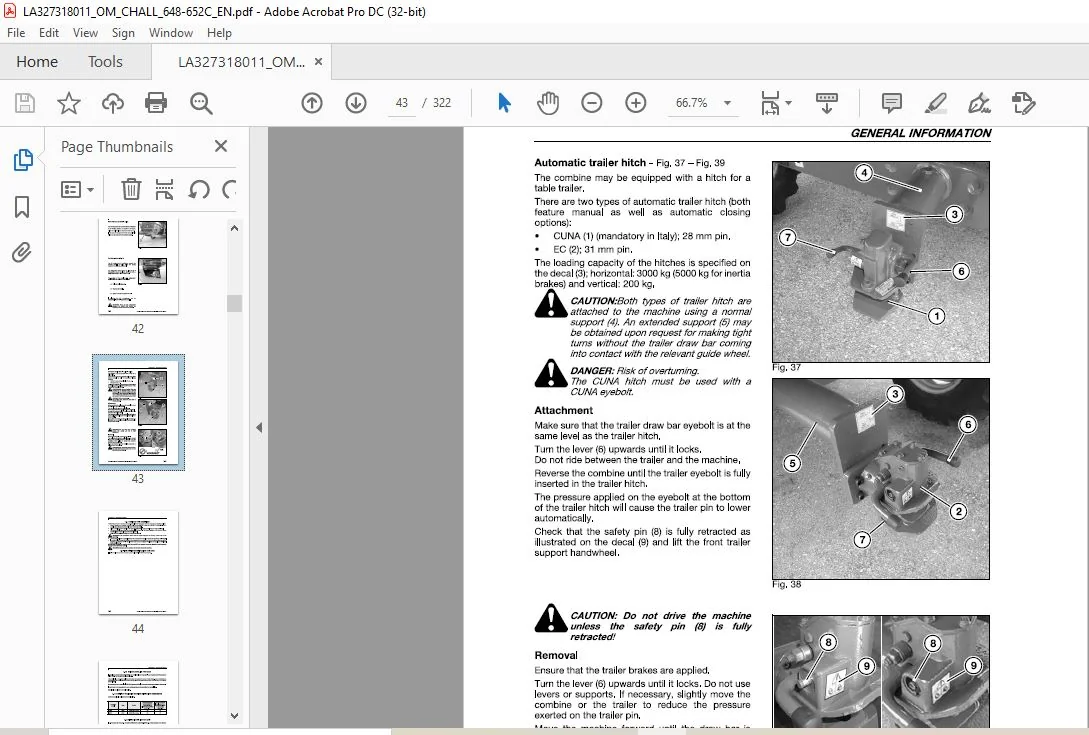The height and width of the screenshot is (735, 1089).
Task: Click the 'Automatic trailer hitch' heading
Action: pos(590,163)
